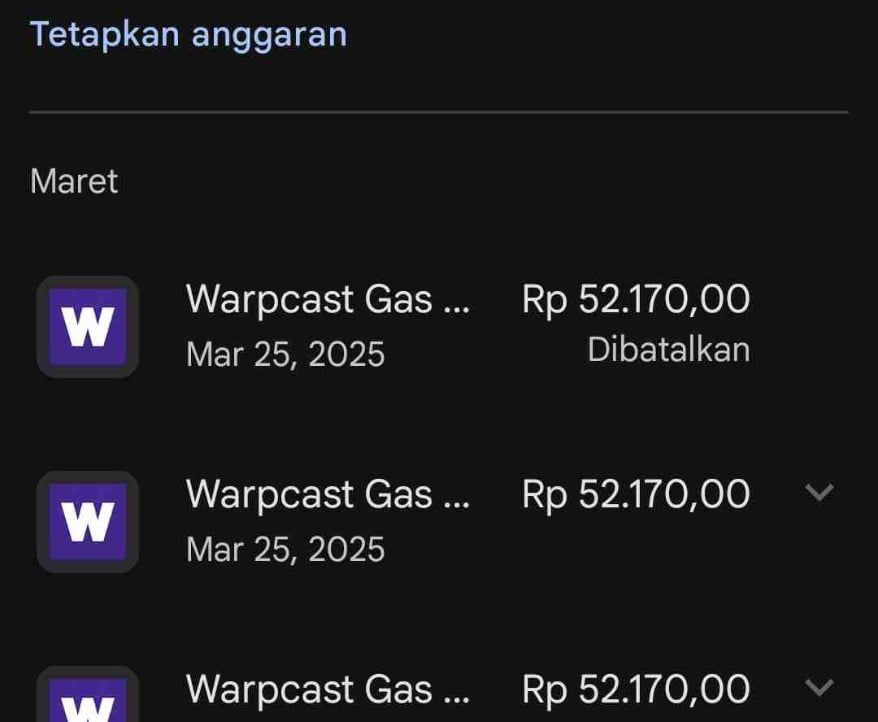
Task: Click the divider line under Tetapkan anggaran
Action: (x=438, y=112)
